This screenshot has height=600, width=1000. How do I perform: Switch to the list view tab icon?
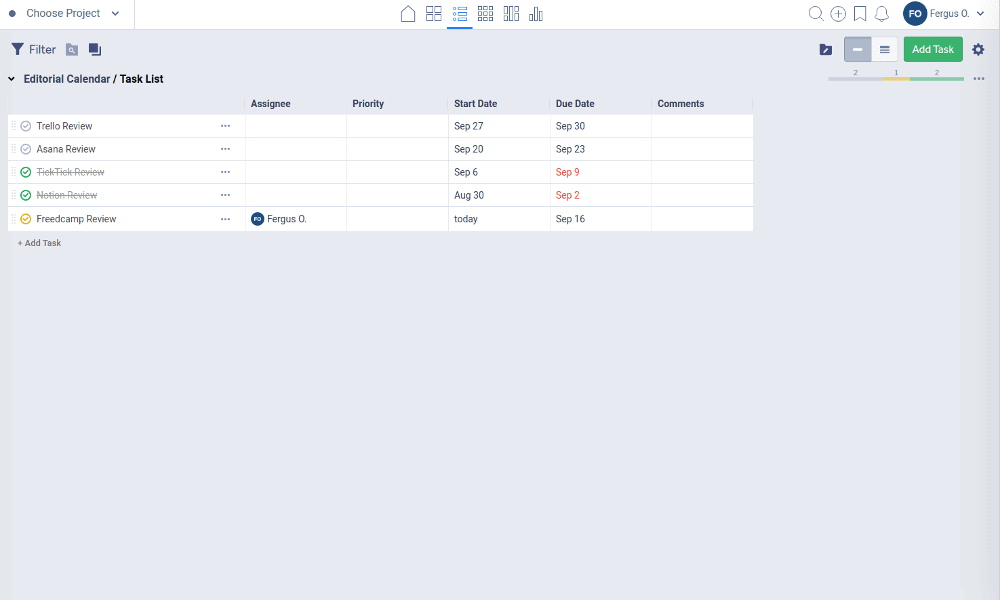coord(460,14)
